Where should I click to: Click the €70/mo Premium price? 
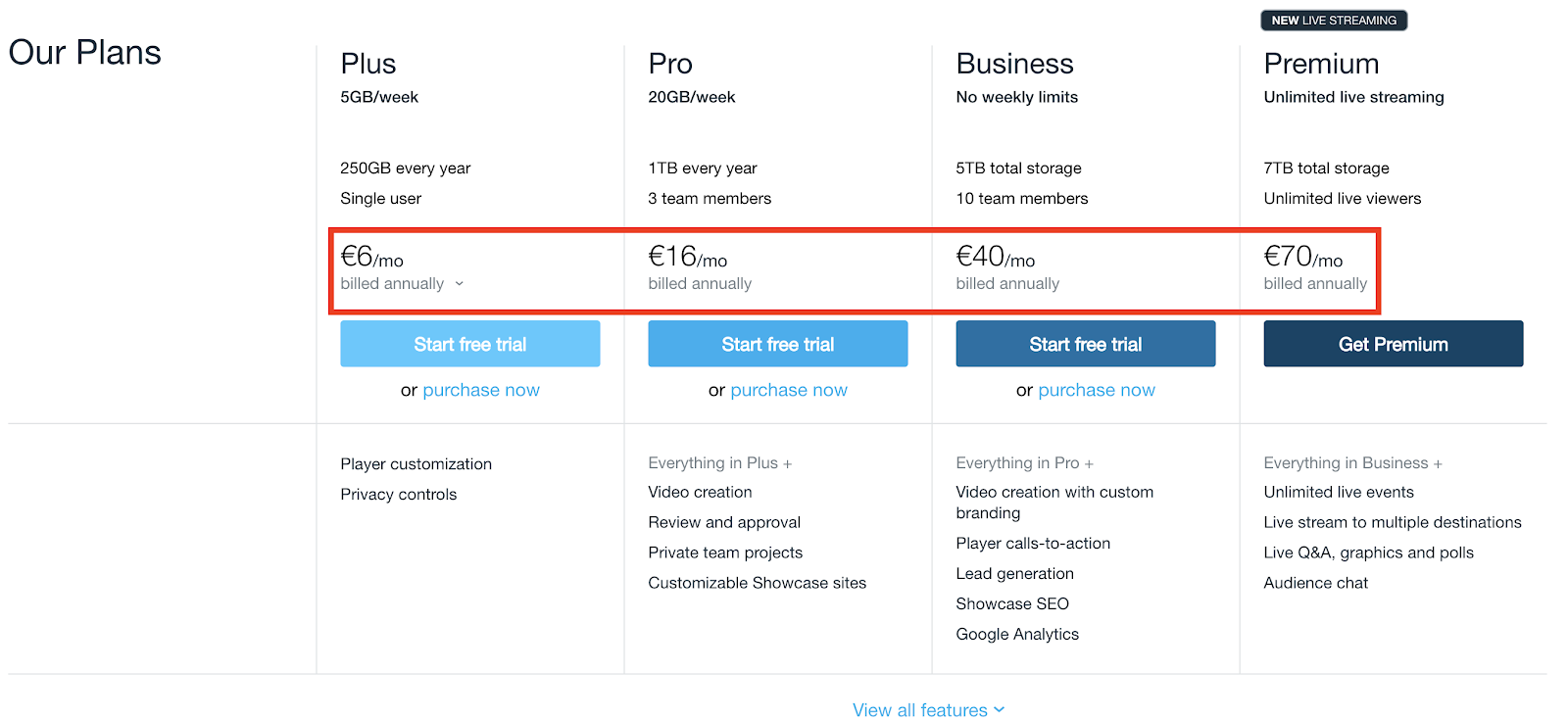click(1303, 257)
